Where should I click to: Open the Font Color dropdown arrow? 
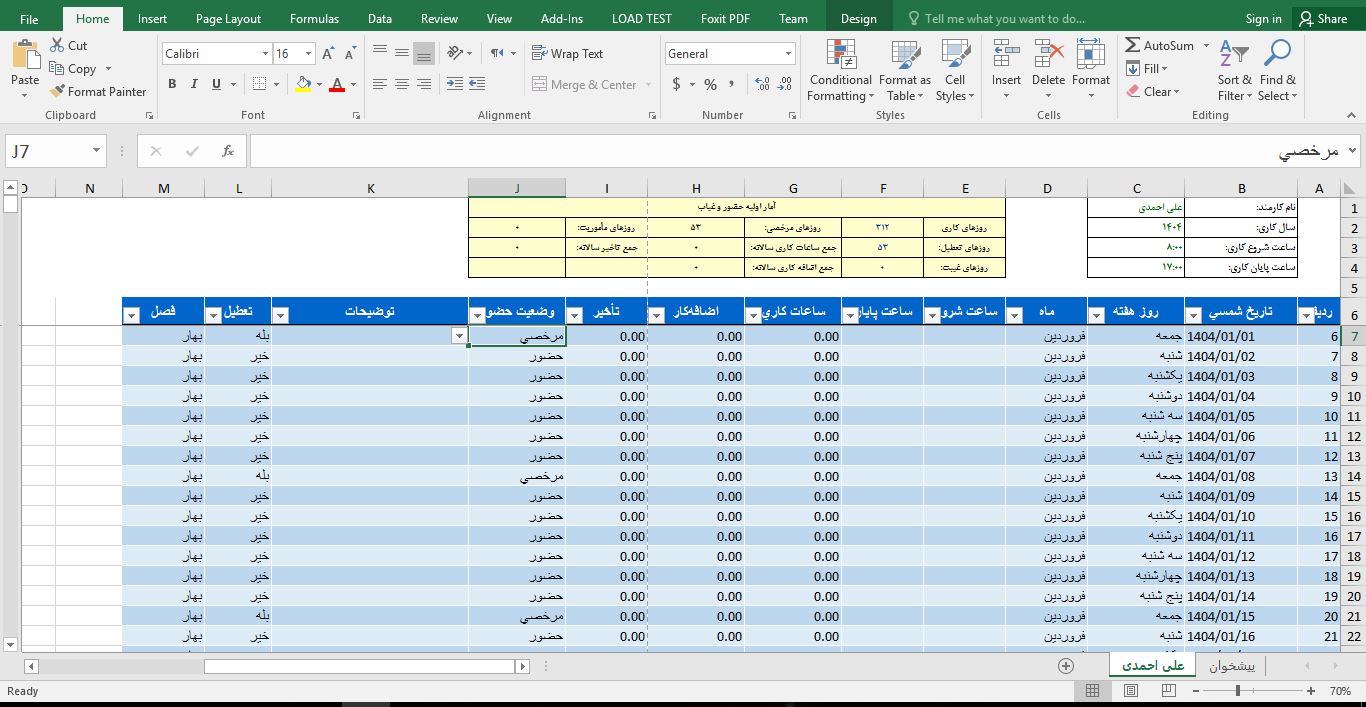[354, 85]
